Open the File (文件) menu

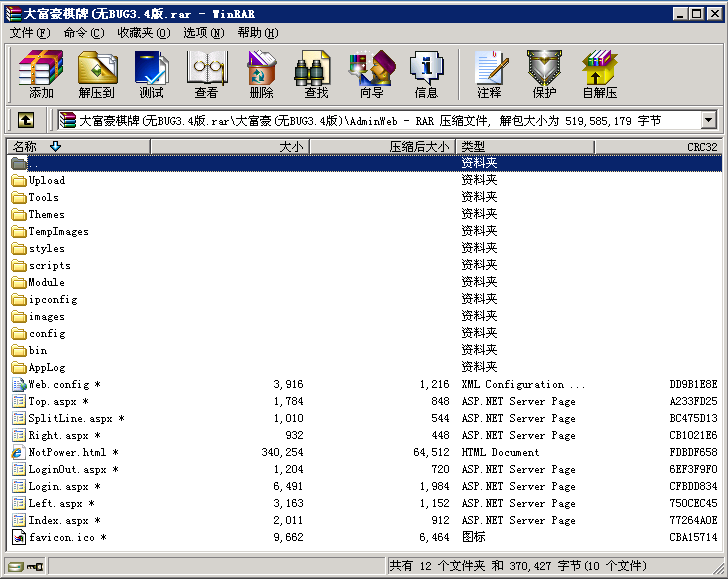pos(29,33)
